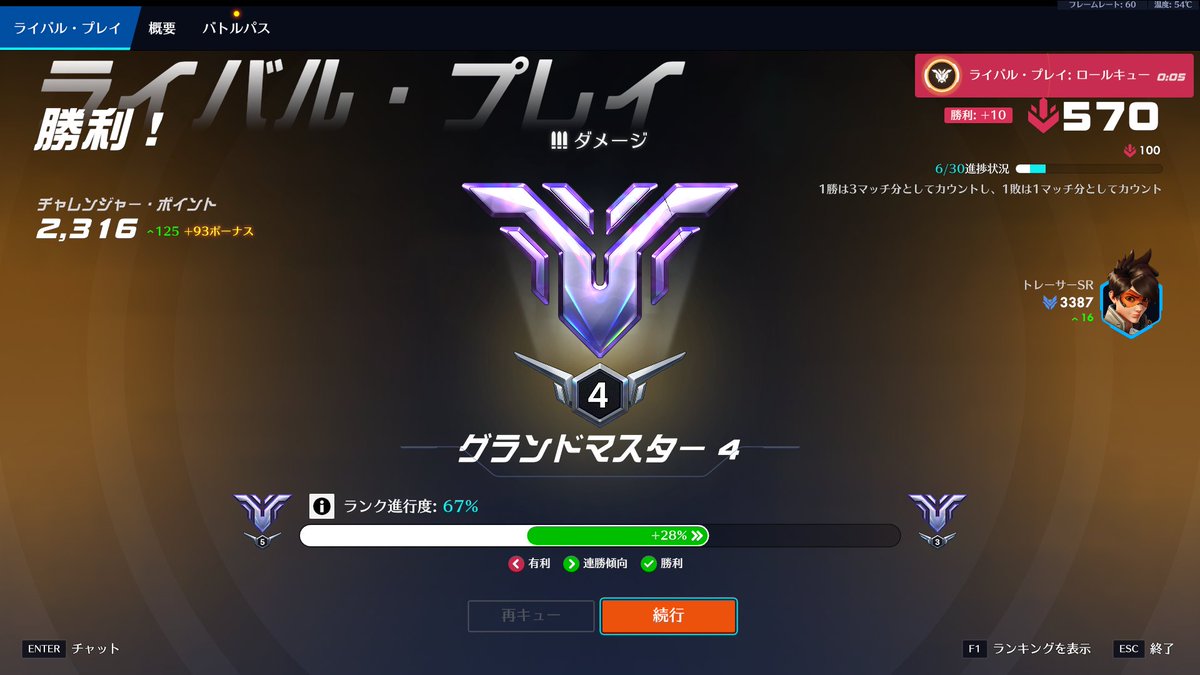The height and width of the screenshot is (675, 1200).
Task: Click the rank 4 division badge
Action: click(598, 395)
